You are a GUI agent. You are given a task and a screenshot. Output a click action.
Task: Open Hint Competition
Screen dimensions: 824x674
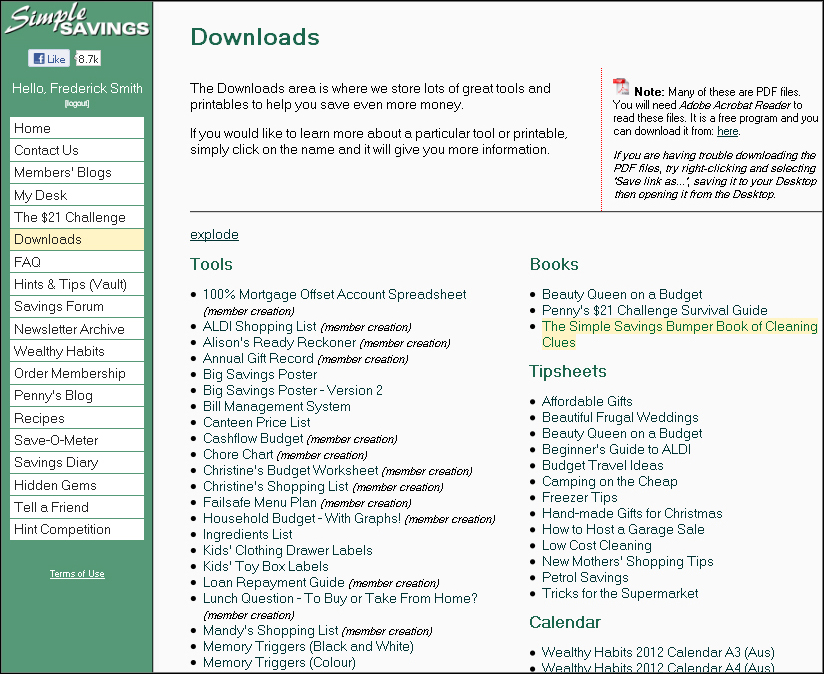tap(77, 529)
